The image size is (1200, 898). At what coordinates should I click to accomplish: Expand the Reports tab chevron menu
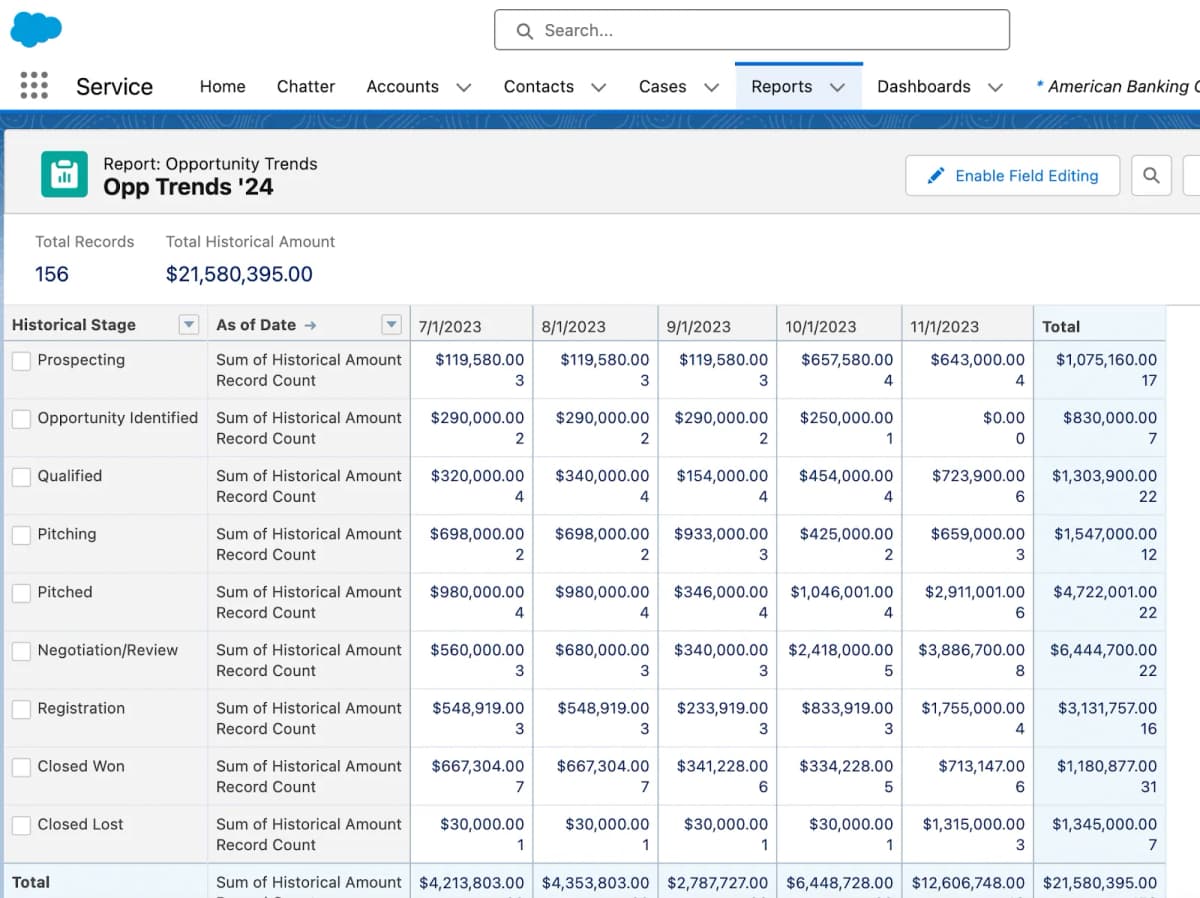point(838,87)
